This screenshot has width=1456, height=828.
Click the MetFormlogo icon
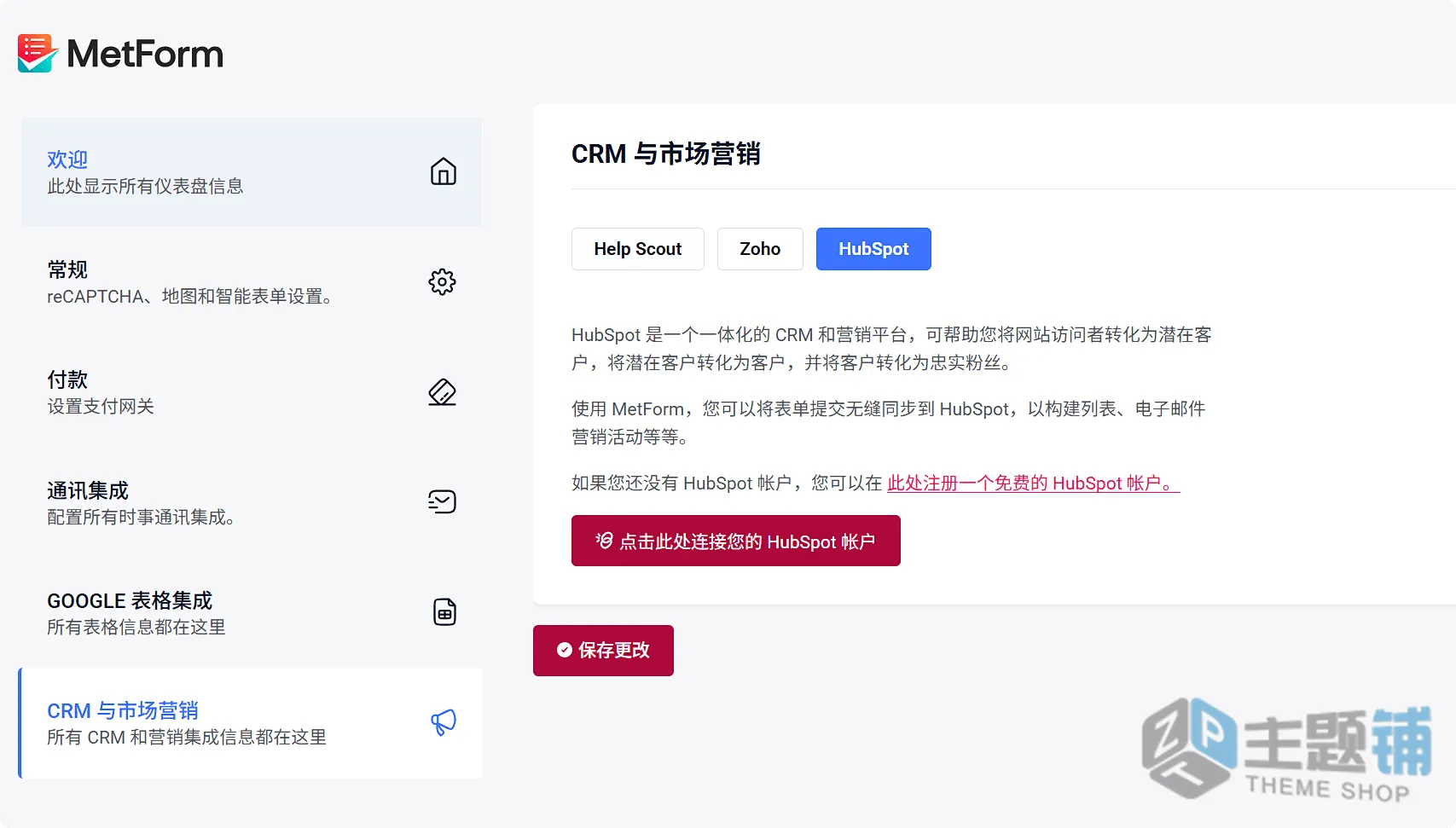(x=38, y=54)
